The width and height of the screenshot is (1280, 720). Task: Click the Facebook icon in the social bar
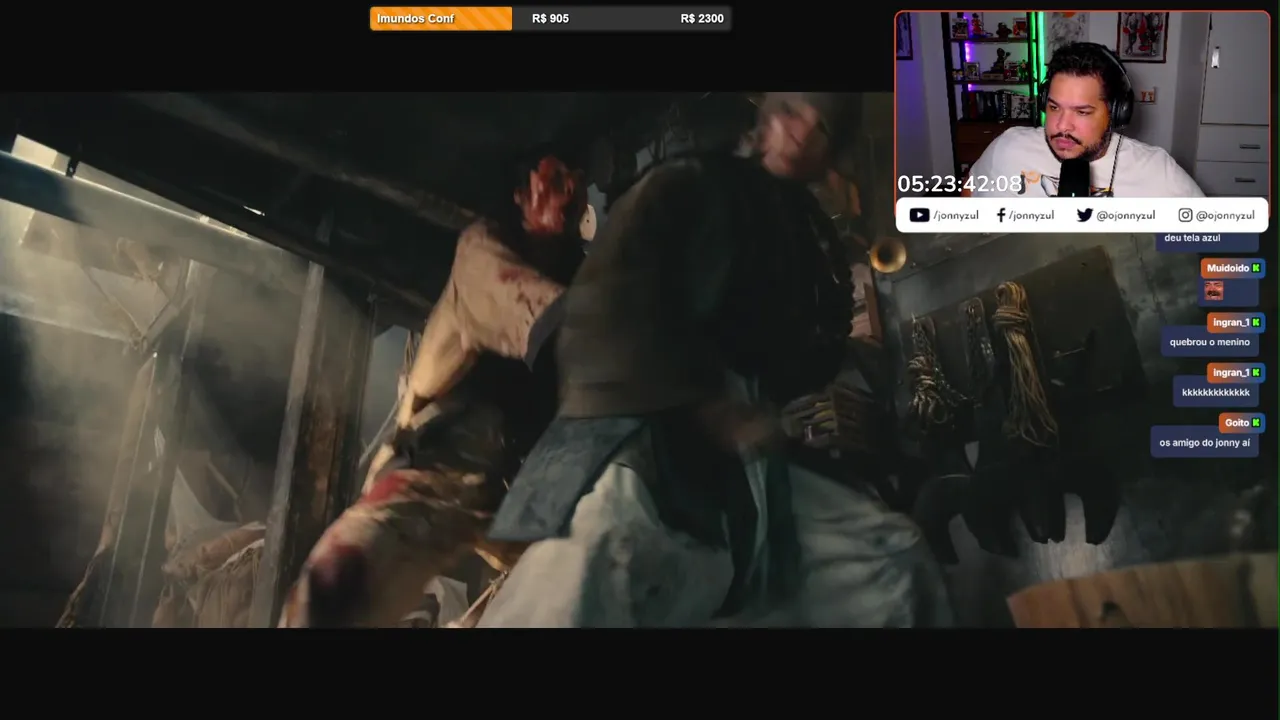1001,215
